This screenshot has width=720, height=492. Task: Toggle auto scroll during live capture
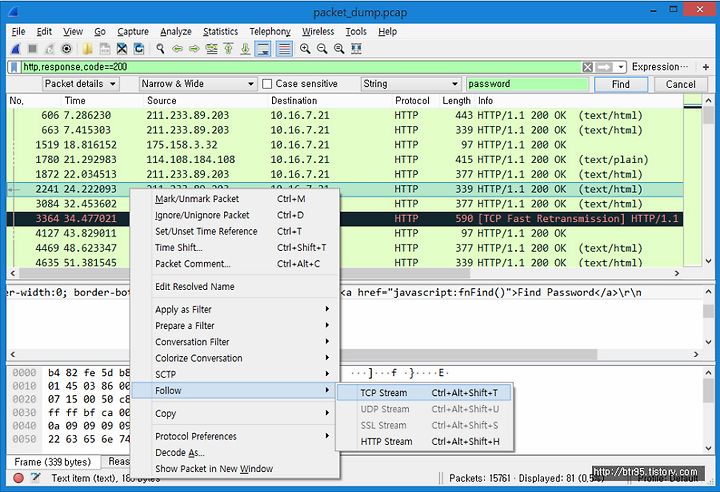(263, 49)
